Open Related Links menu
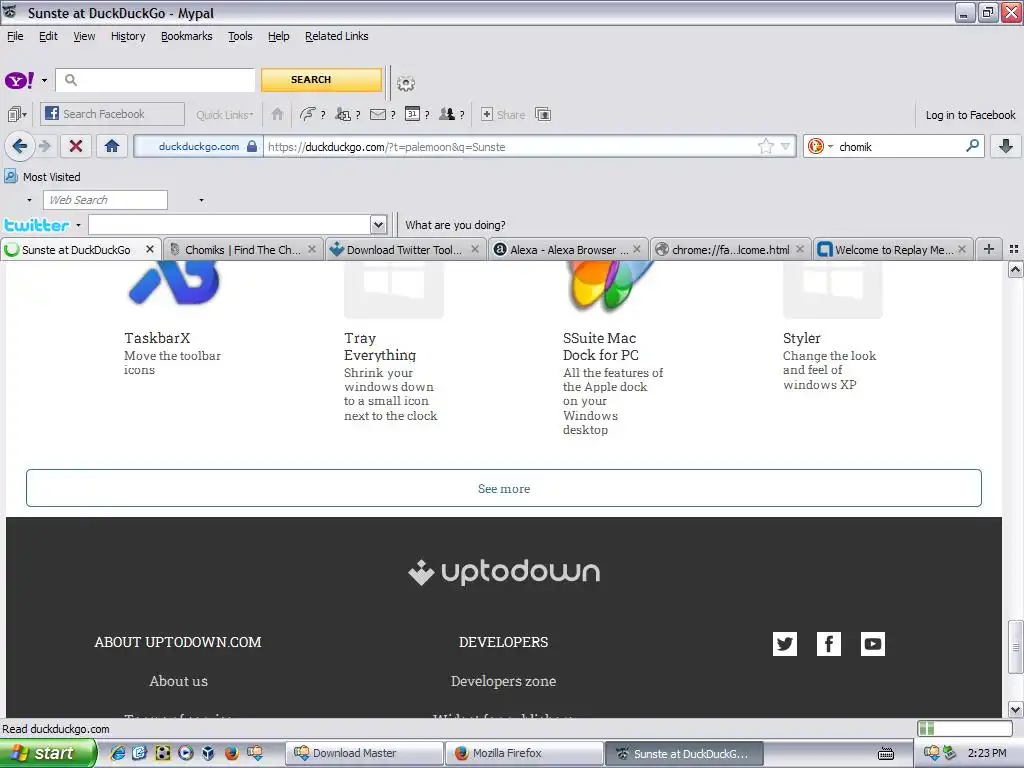The width and height of the screenshot is (1024, 768). click(336, 37)
